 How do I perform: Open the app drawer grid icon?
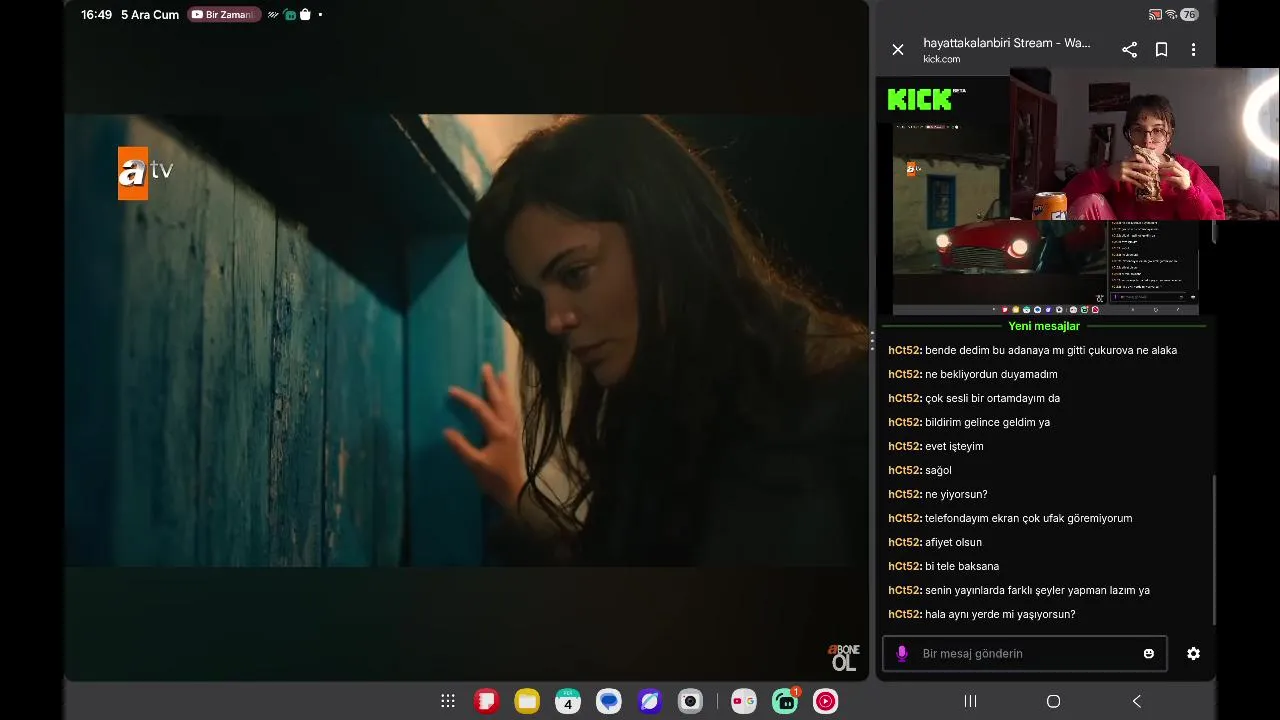[448, 702]
